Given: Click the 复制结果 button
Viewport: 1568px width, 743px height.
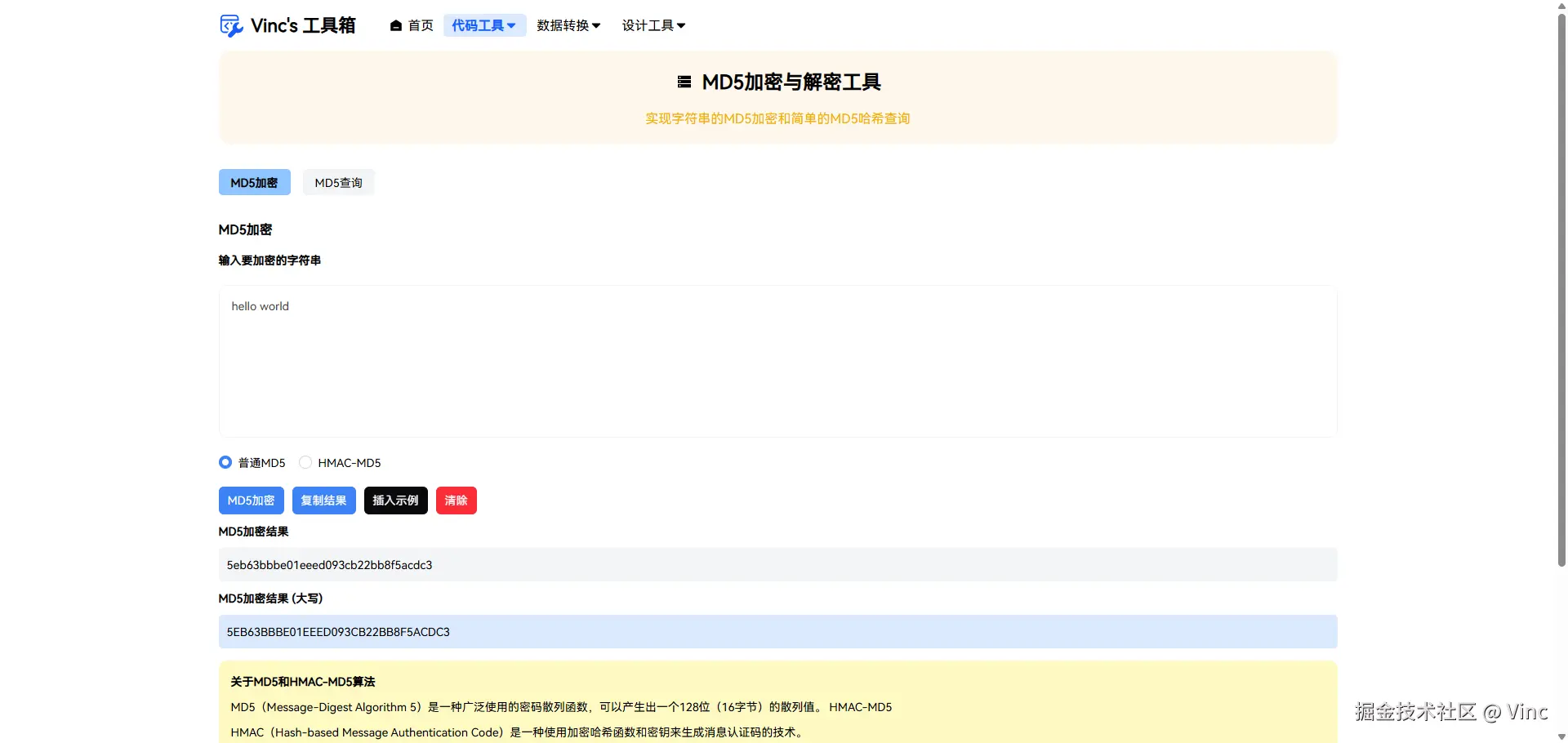Looking at the screenshot, I should coord(324,501).
